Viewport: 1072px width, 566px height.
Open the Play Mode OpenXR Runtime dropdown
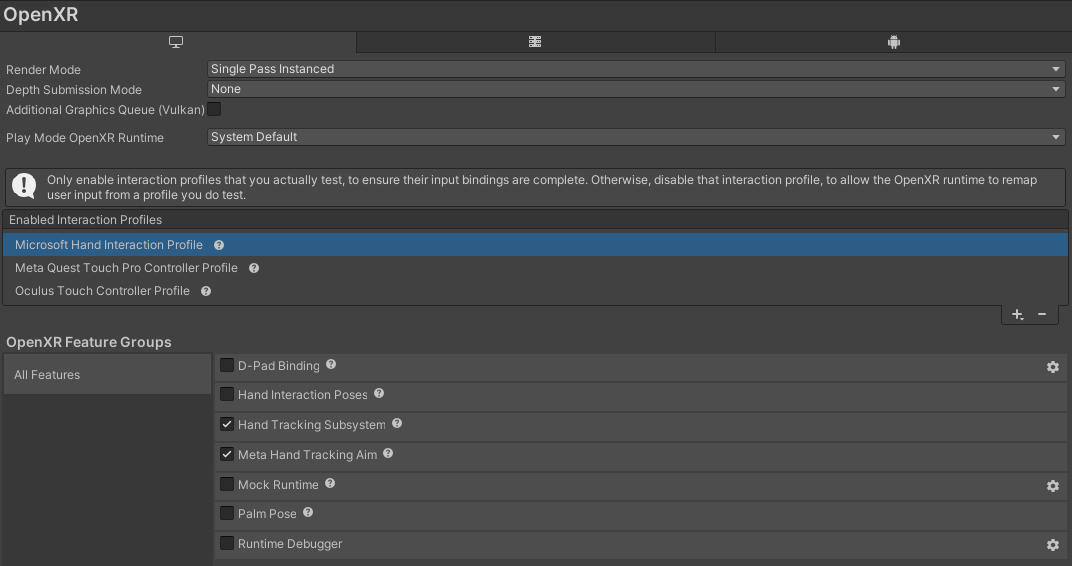(636, 137)
